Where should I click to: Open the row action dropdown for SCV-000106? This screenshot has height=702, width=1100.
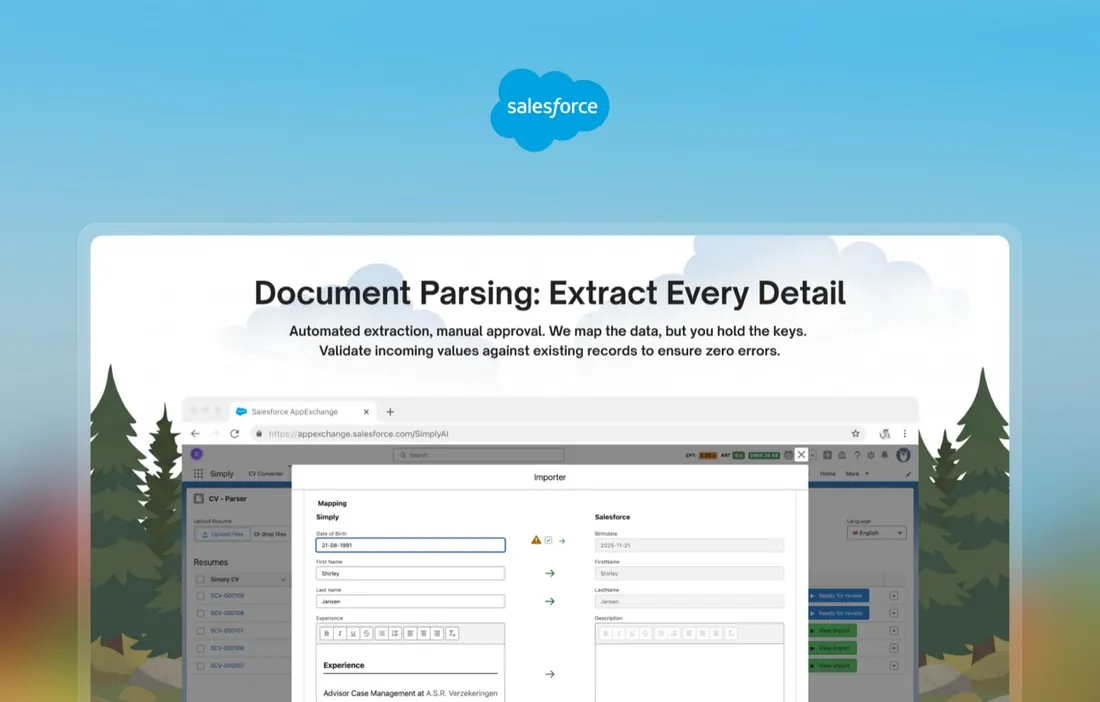click(x=894, y=648)
